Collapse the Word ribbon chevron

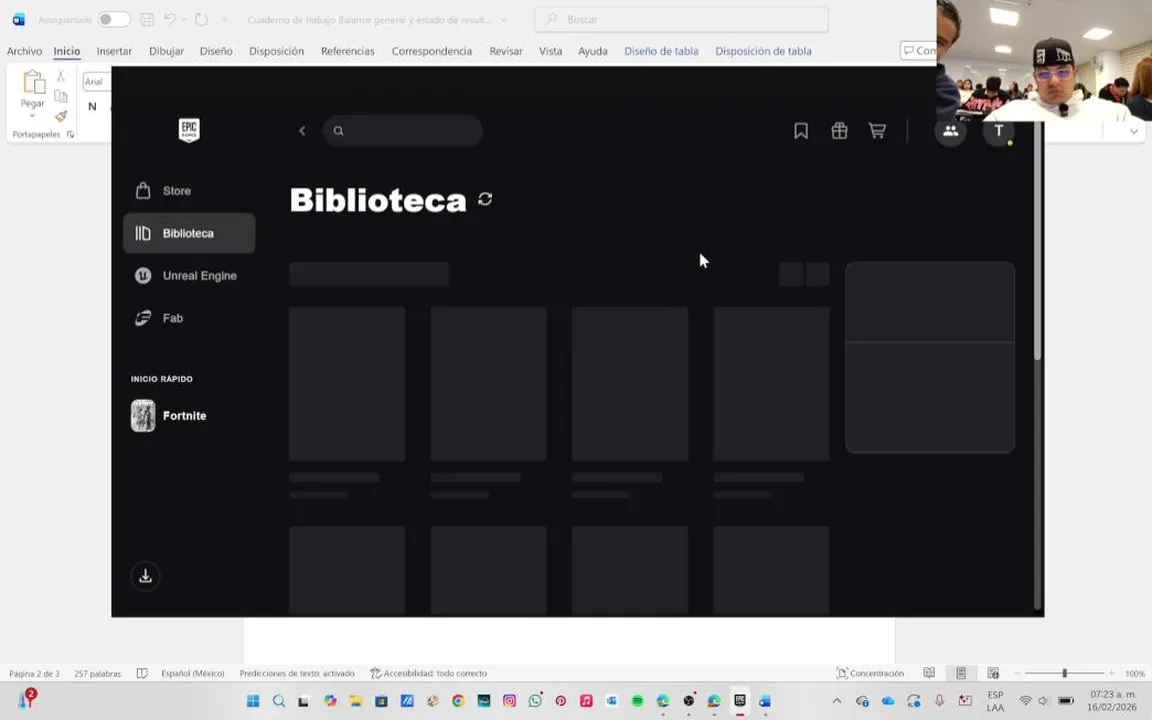1134,132
